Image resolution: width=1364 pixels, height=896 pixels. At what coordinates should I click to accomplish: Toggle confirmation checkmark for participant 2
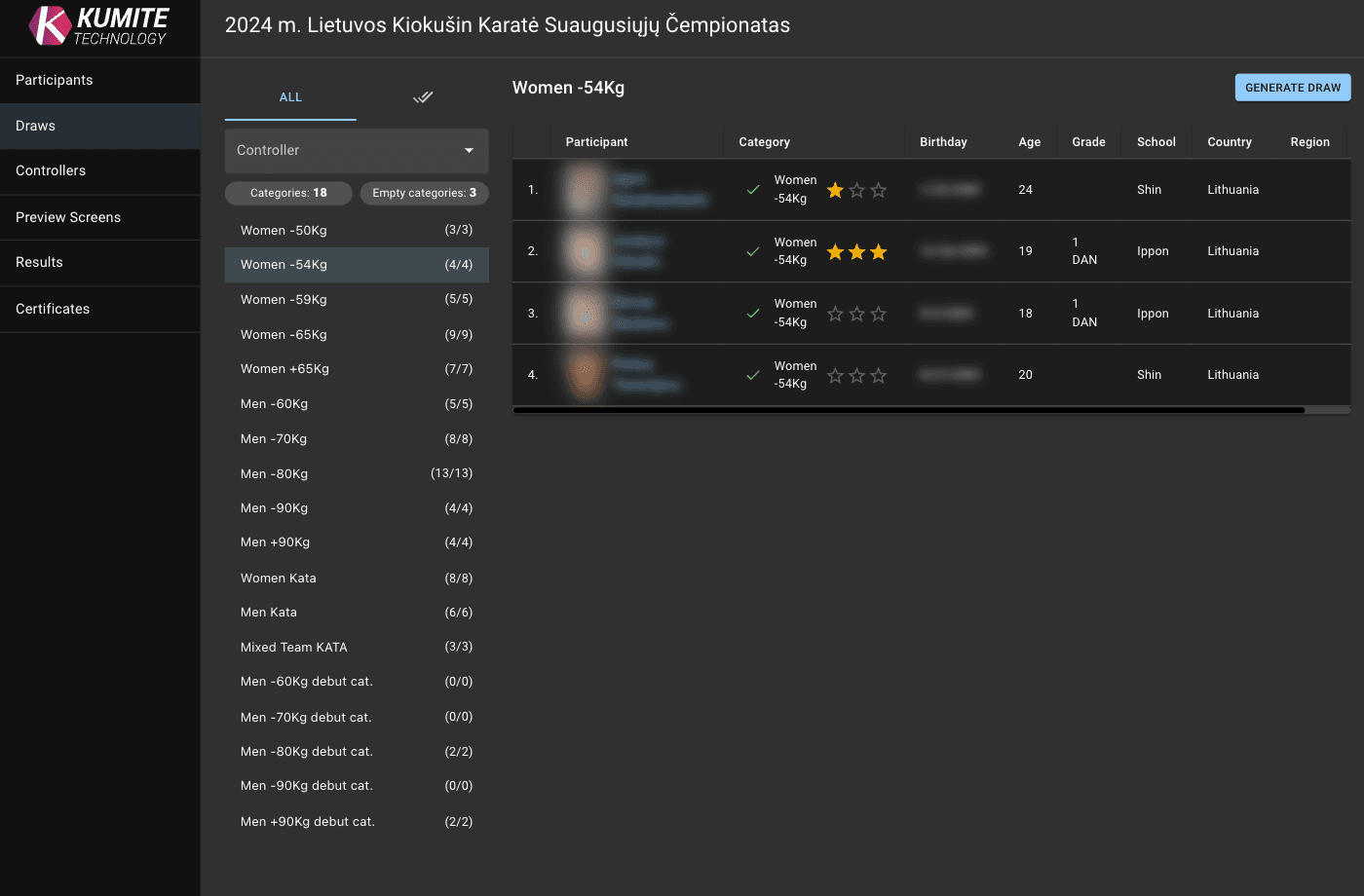click(x=753, y=251)
